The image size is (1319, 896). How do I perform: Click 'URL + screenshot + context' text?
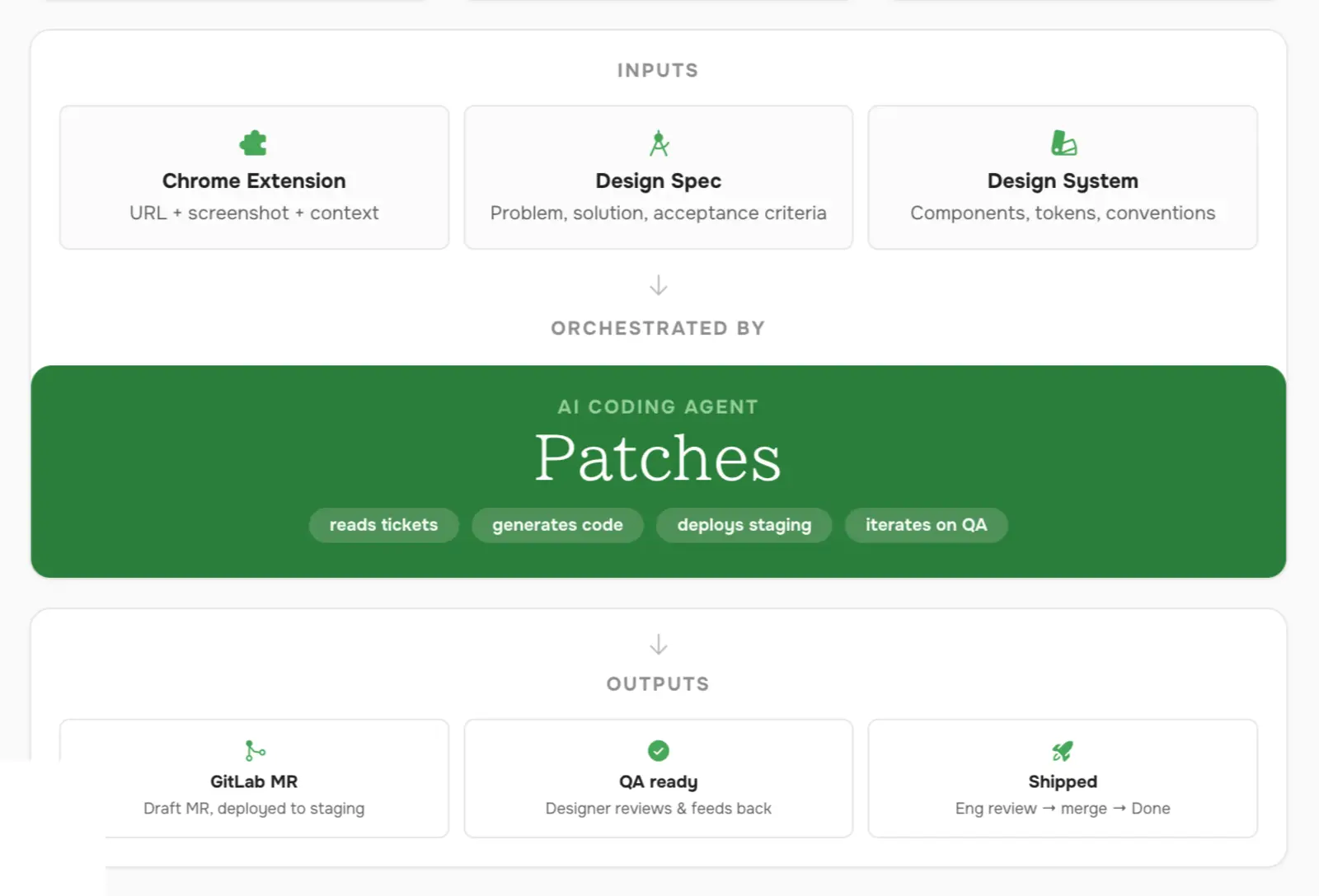[254, 213]
